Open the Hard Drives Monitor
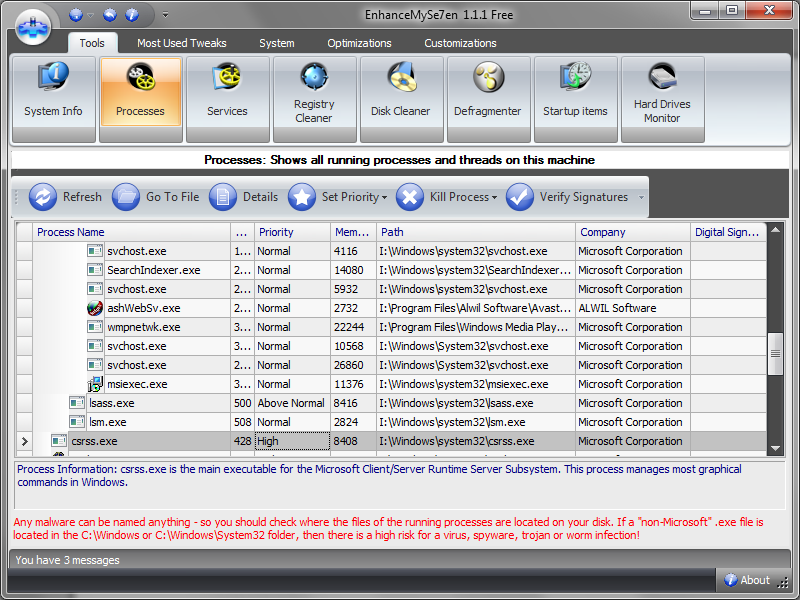Screen dimensions: 800x600 661,98
